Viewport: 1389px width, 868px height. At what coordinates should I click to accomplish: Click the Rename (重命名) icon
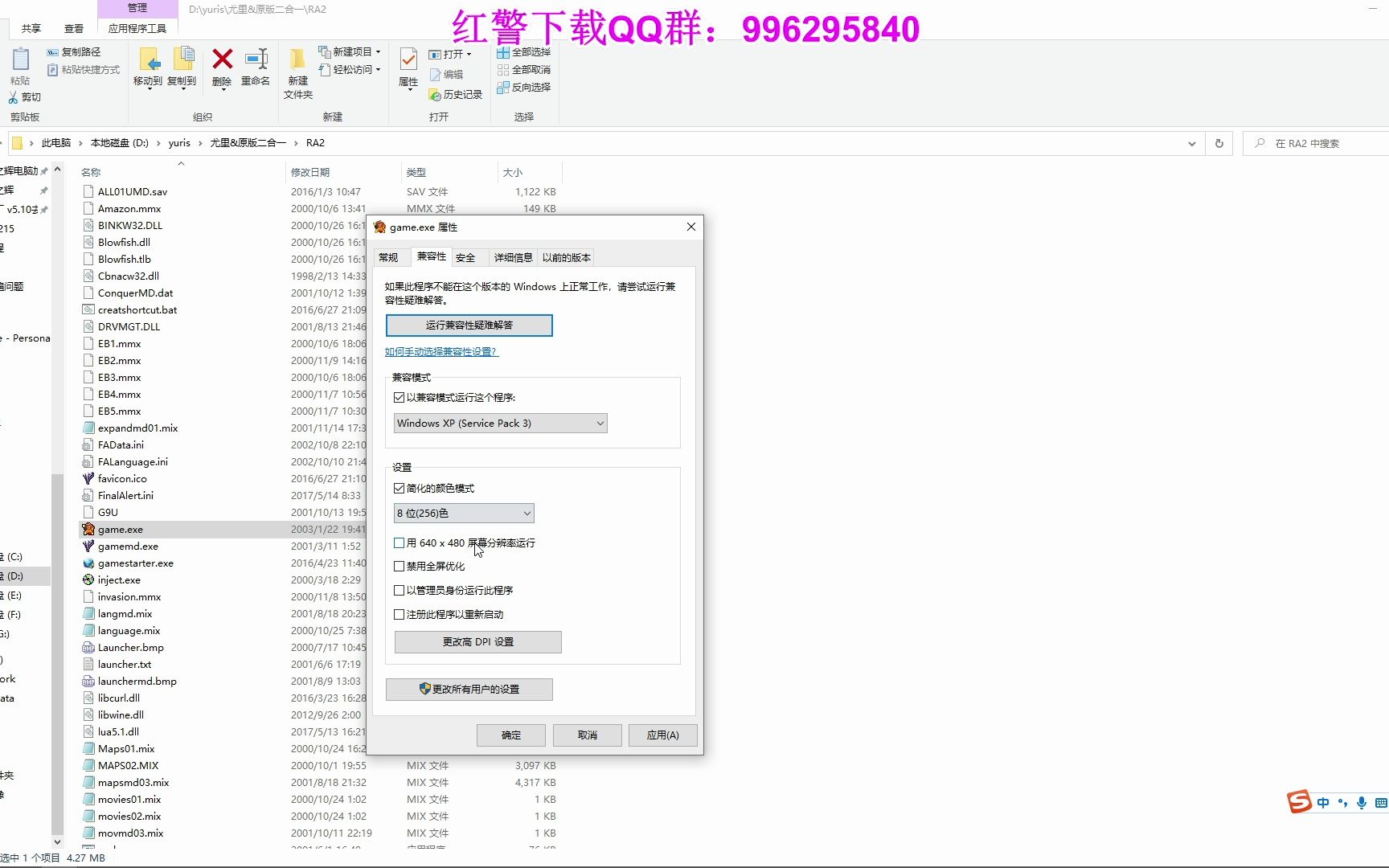coord(256,59)
